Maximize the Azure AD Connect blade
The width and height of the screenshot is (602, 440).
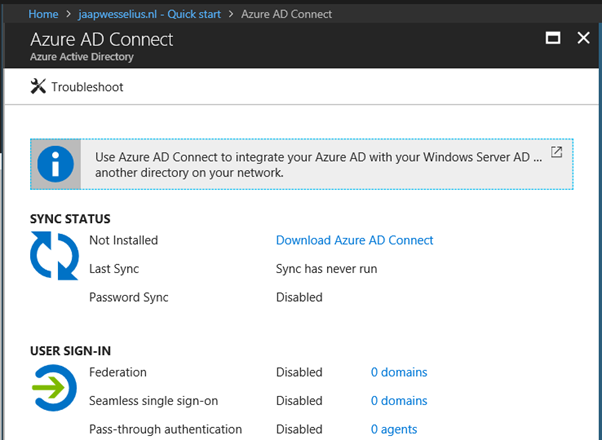tap(553, 38)
